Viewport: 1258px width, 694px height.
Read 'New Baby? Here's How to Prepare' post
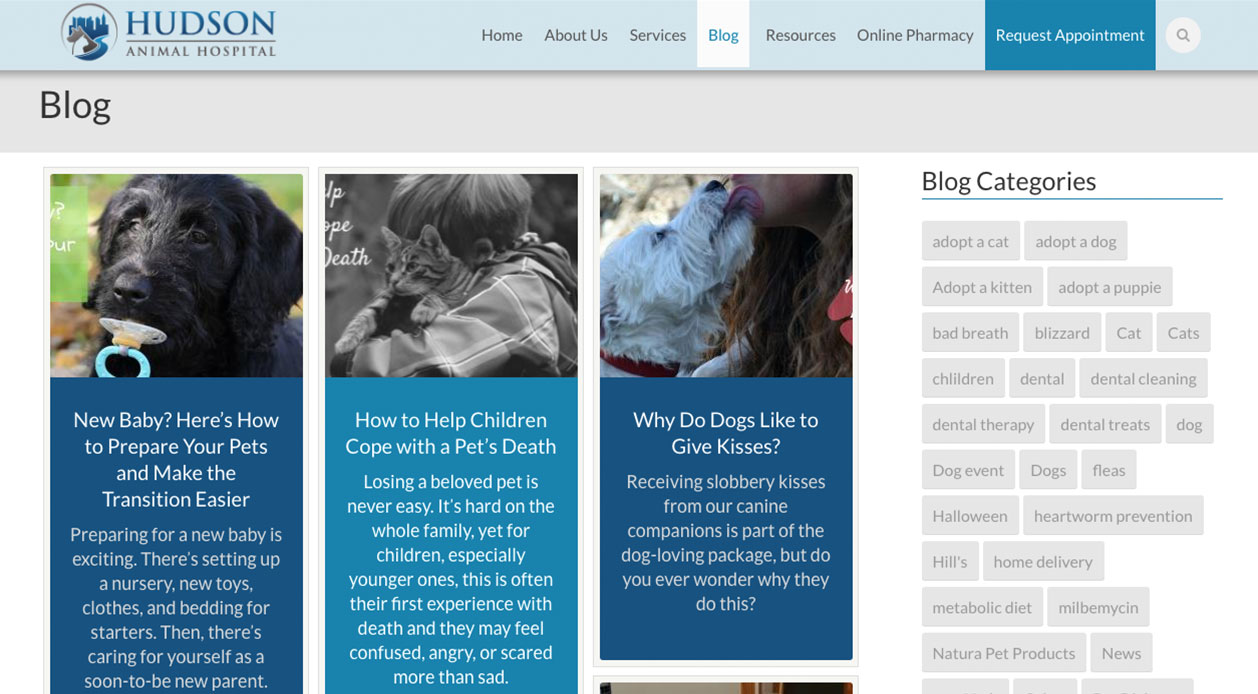(x=176, y=459)
